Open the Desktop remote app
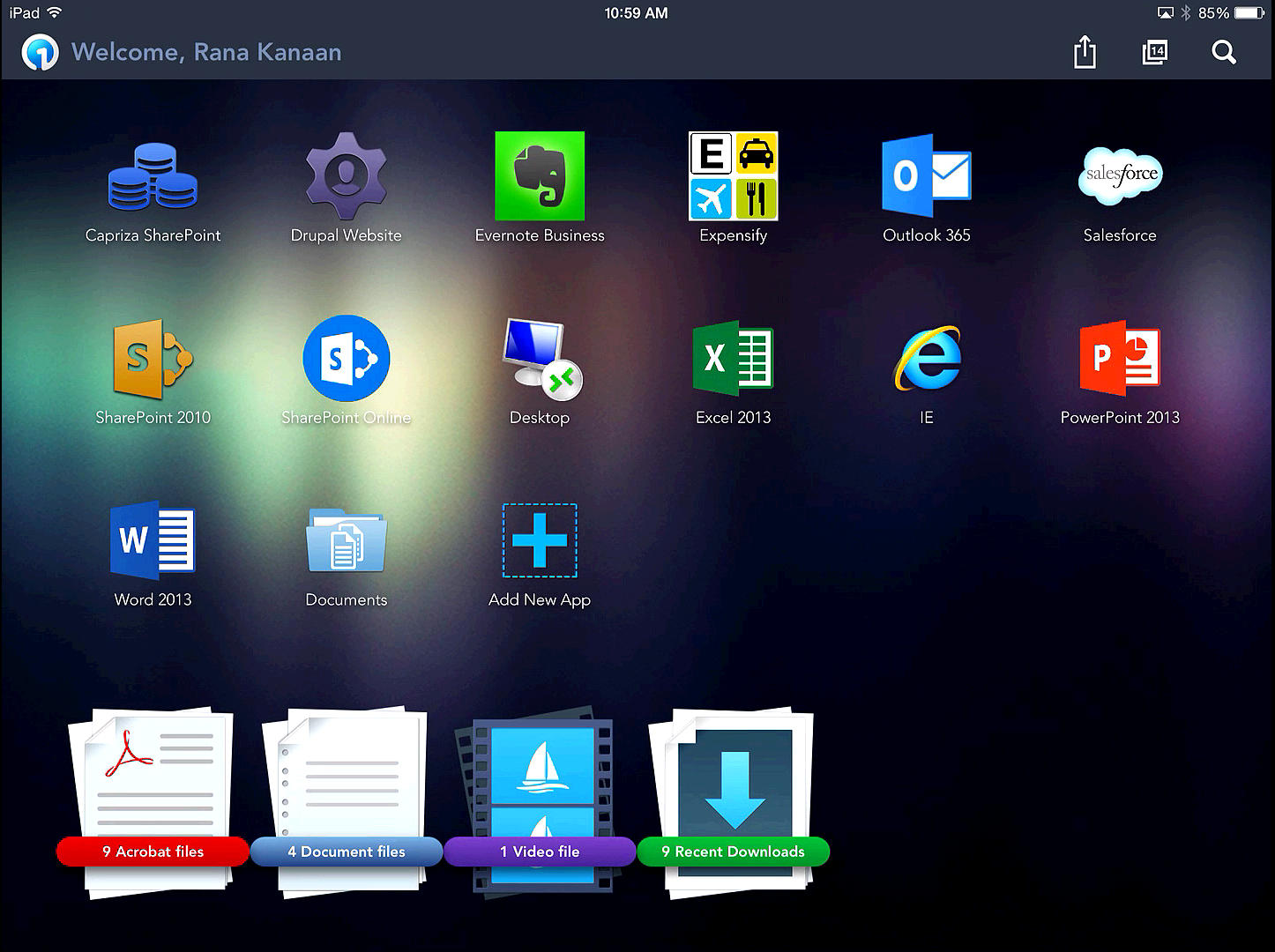This screenshot has width=1275, height=952. tap(540, 359)
